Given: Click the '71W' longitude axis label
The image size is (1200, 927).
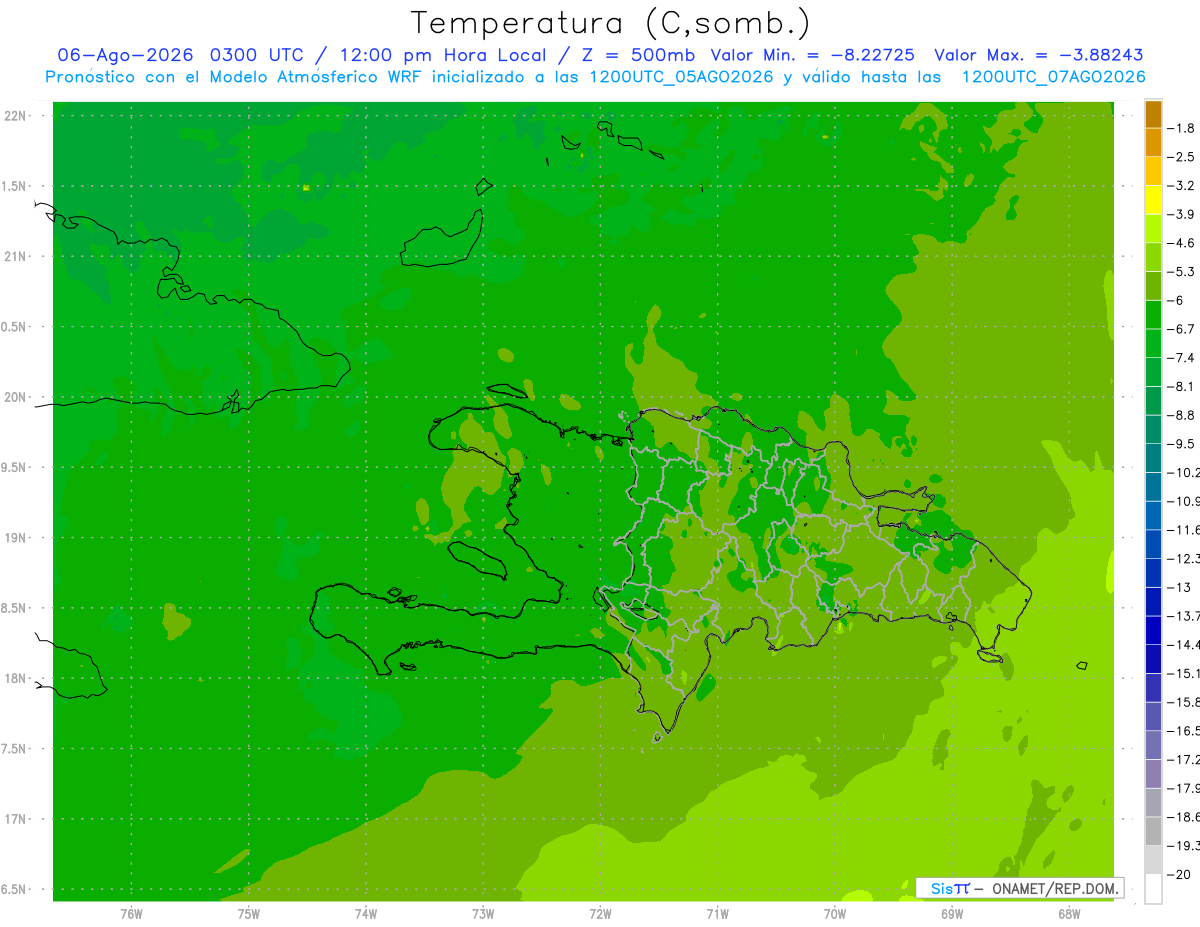Looking at the screenshot, I should (717, 914).
